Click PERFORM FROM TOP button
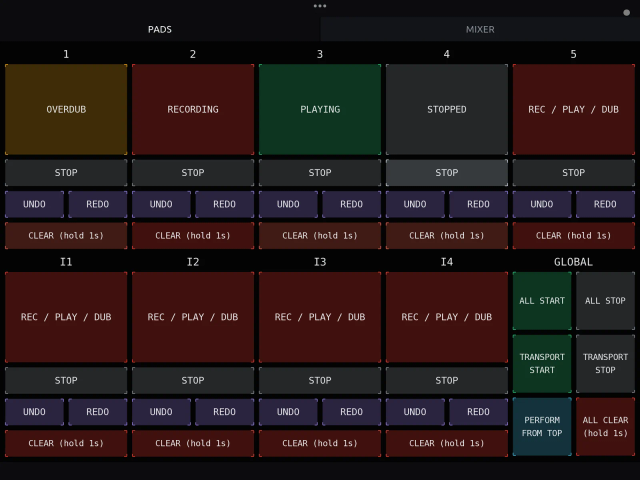 pos(542,427)
